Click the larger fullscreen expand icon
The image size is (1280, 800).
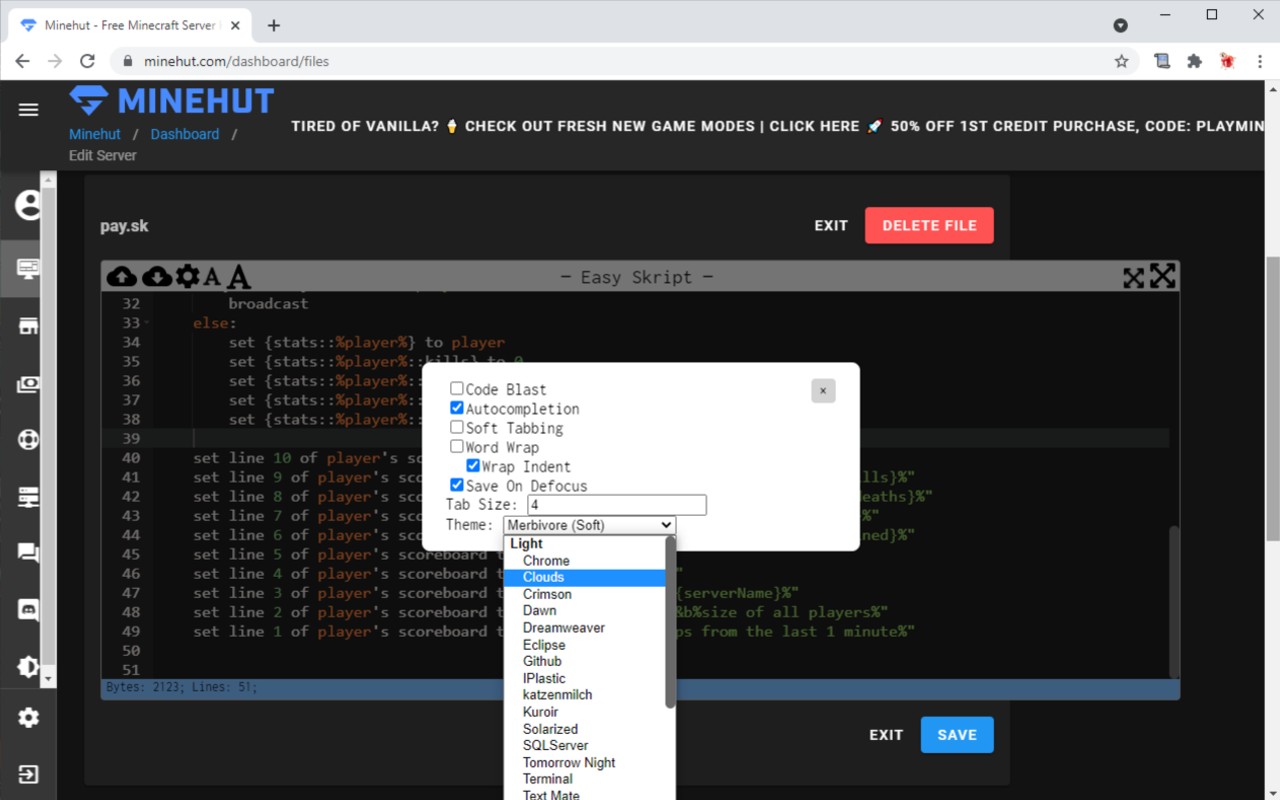click(x=1162, y=276)
